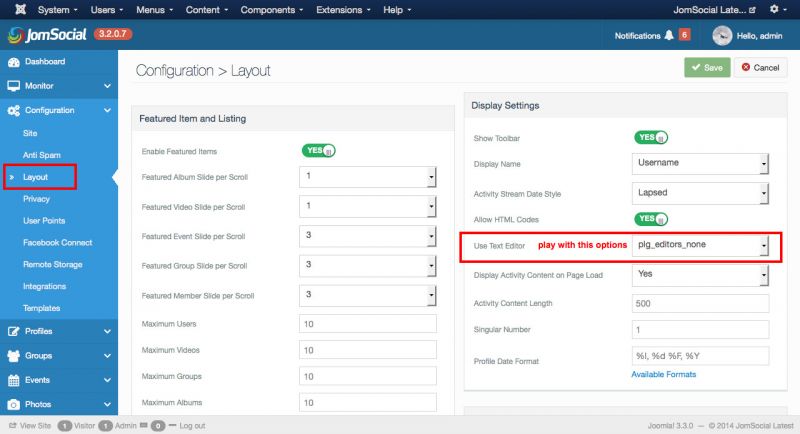The image size is (800, 434).
Task: Open the Help menu
Action: click(397, 10)
